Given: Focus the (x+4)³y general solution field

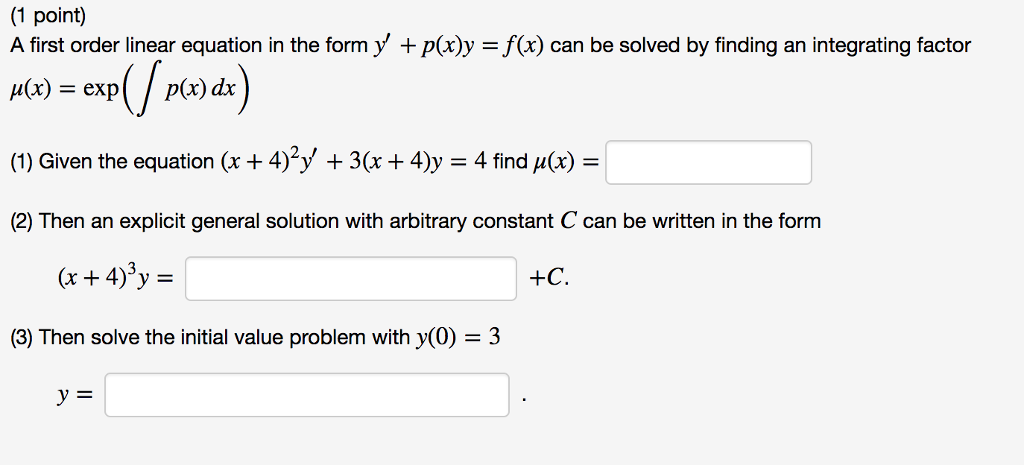Looking at the screenshot, I should (x=351, y=279).
